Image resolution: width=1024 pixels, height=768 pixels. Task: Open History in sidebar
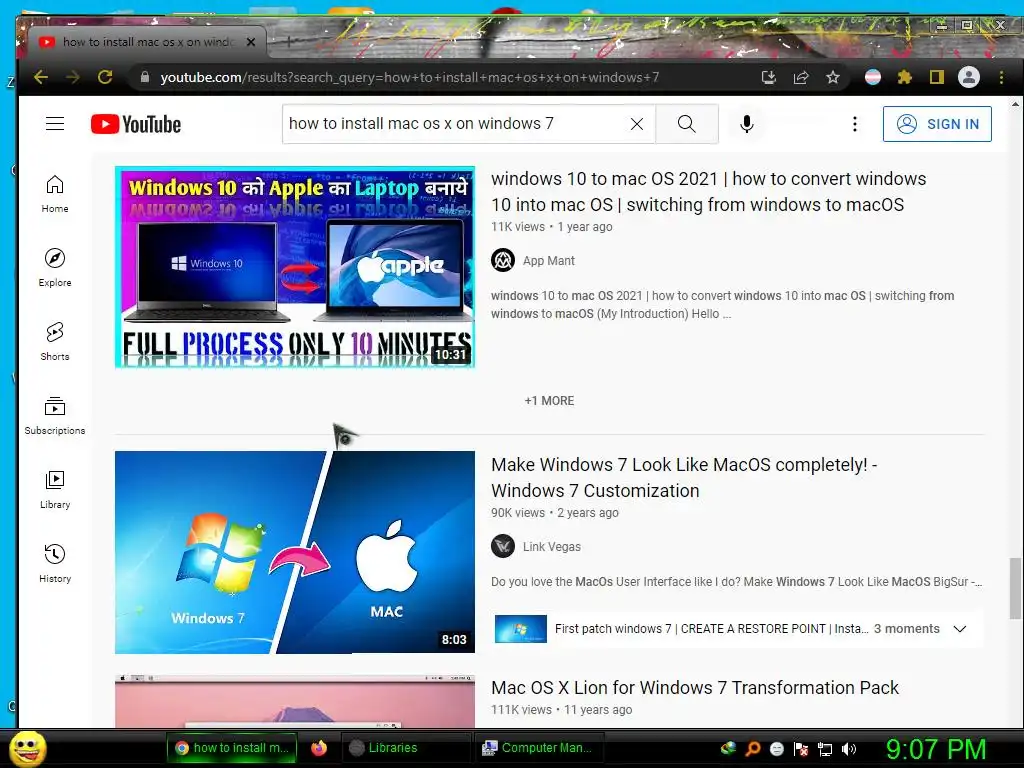click(x=55, y=564)
